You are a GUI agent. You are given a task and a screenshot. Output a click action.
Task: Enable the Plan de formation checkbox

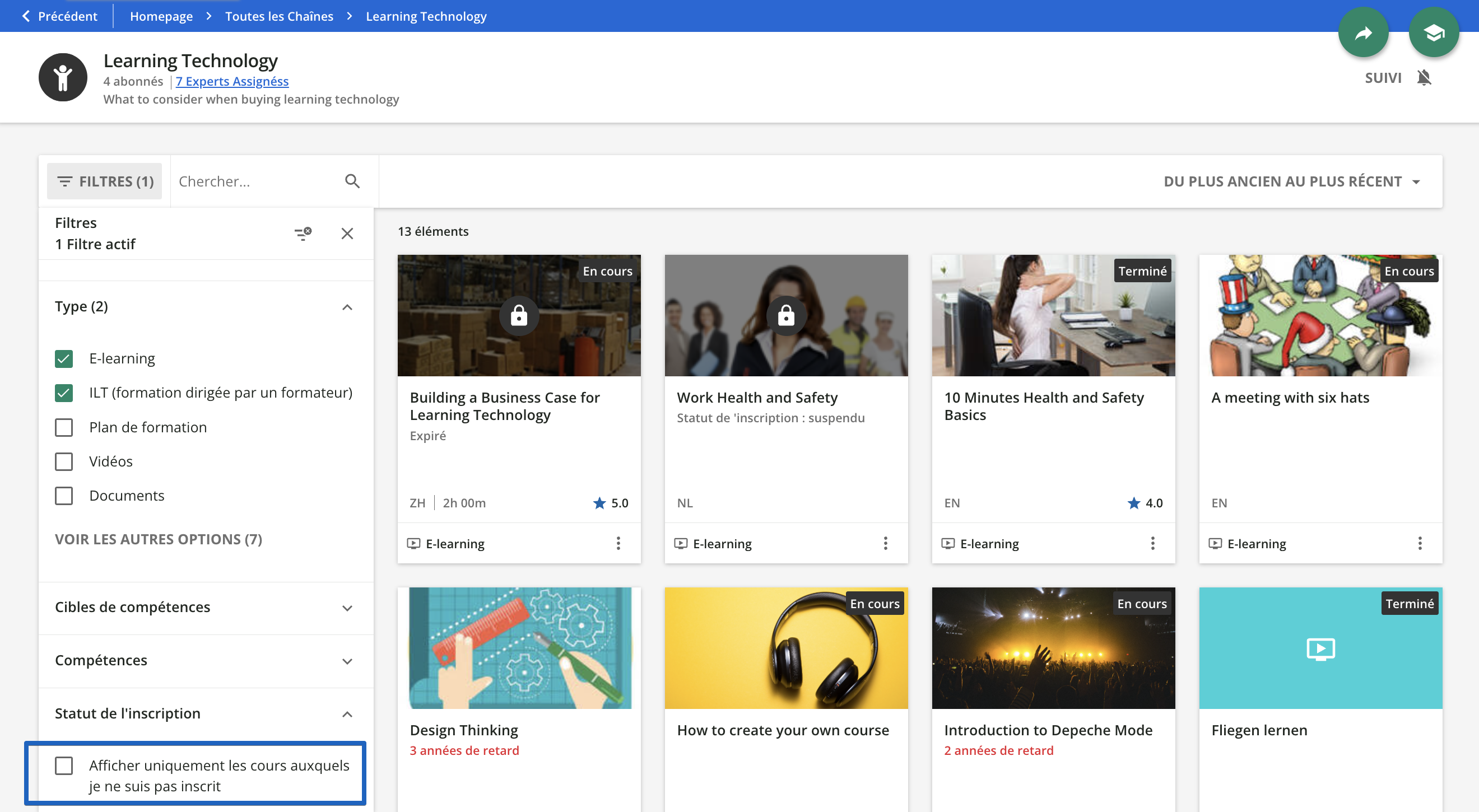point(64,427)
